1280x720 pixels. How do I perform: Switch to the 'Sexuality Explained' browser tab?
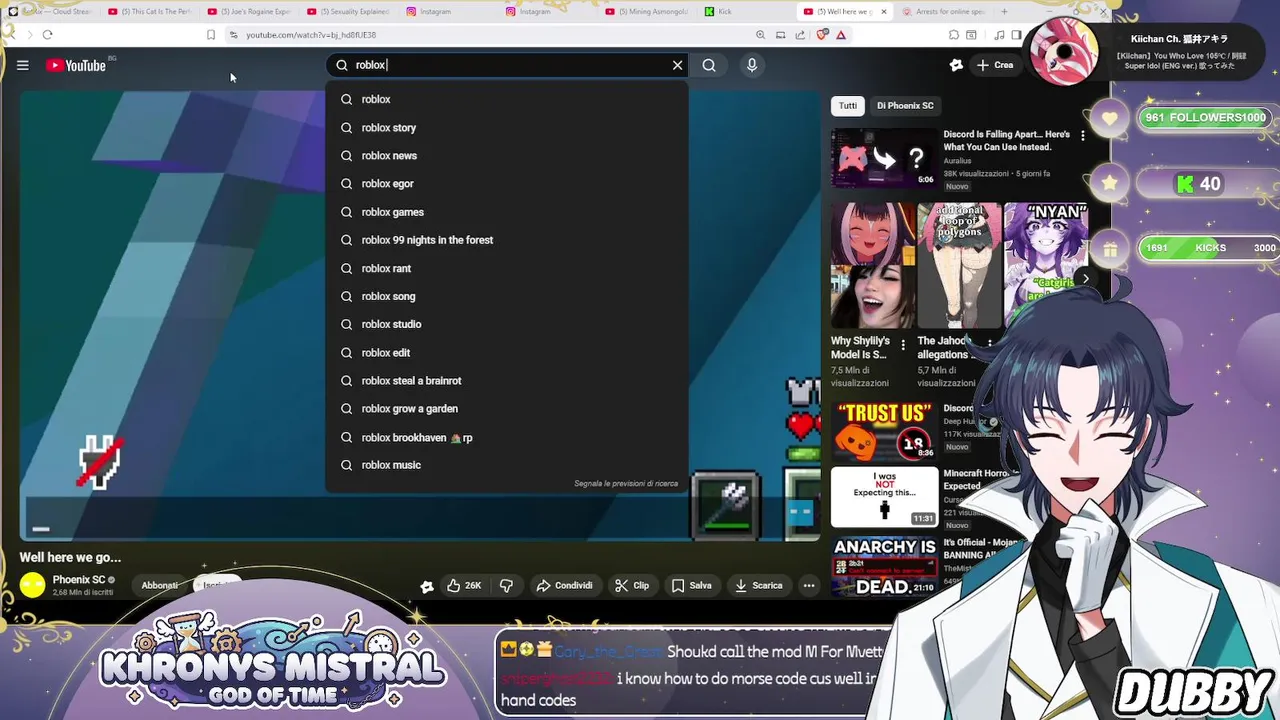point(350,11)
